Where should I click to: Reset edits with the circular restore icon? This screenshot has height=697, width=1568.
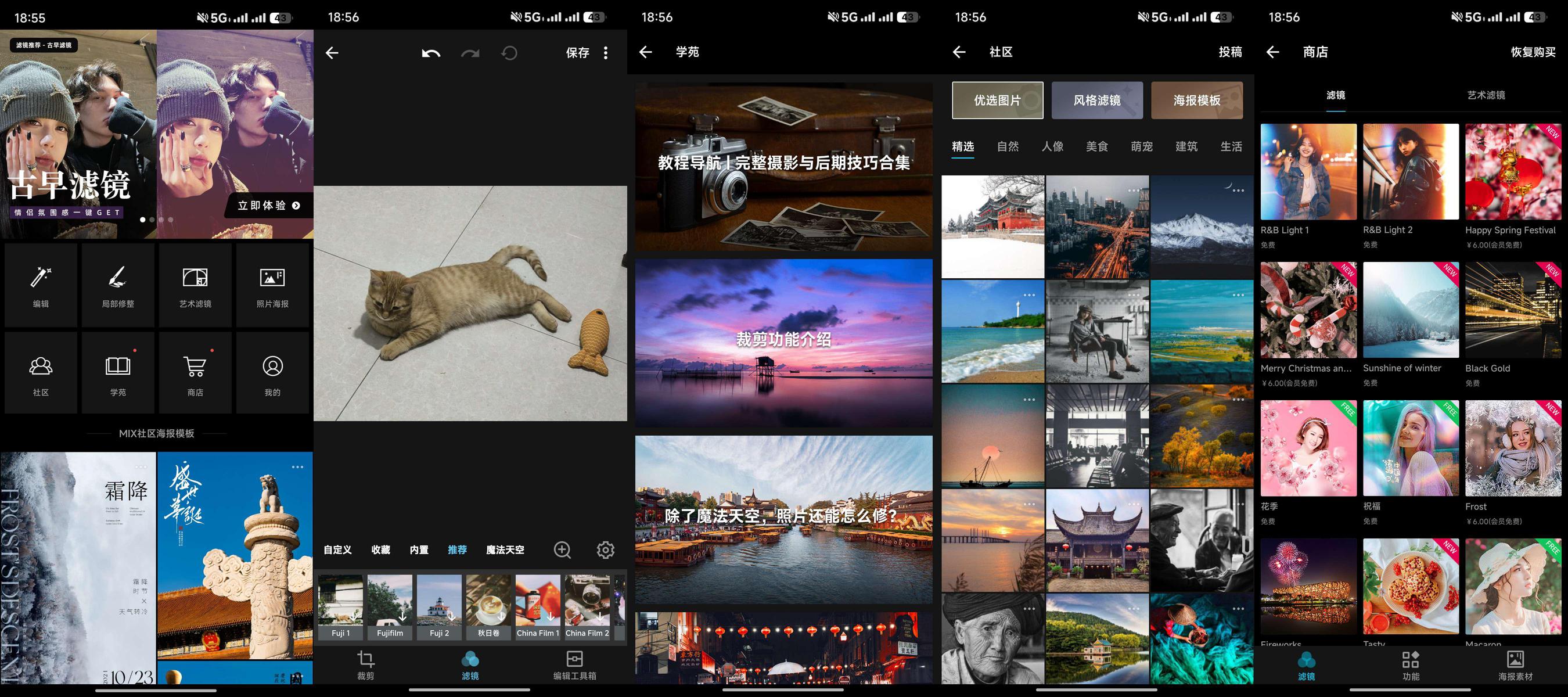tap(509, 53)
